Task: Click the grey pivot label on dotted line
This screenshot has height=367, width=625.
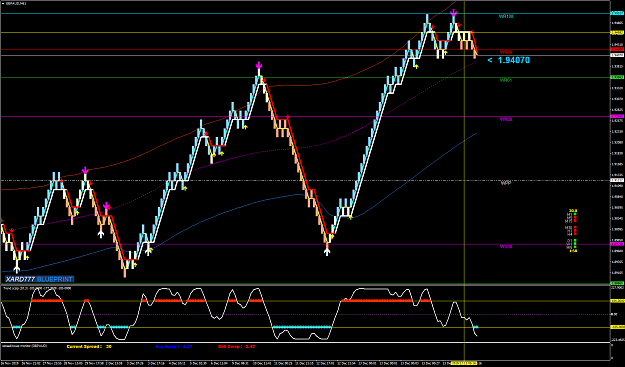Action: pos(506,183)
